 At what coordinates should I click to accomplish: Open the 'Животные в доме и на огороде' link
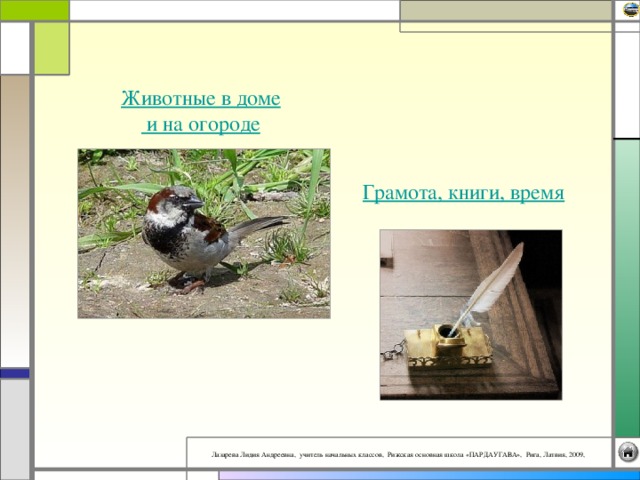coord(200,111)
